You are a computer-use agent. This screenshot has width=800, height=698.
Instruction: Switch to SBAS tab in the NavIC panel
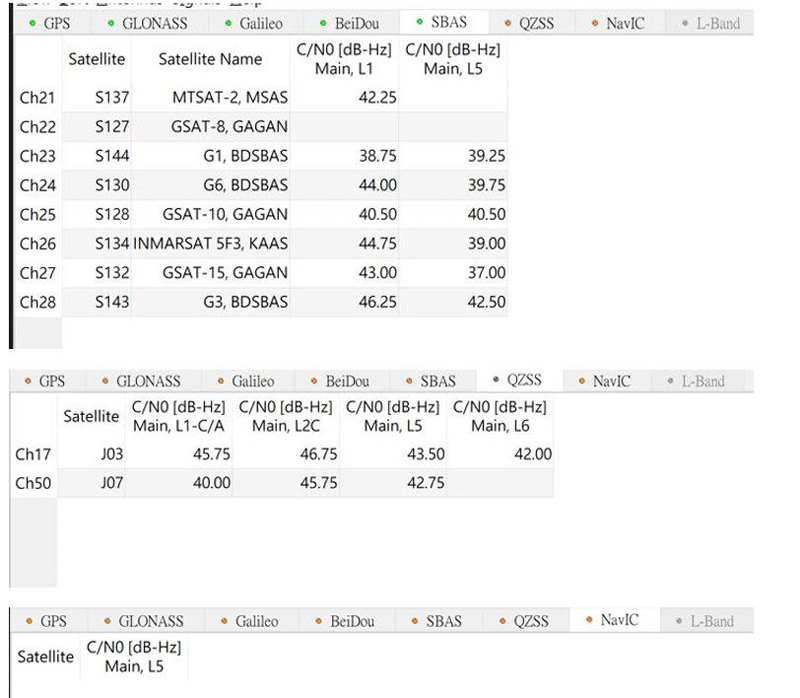point(438,621)
